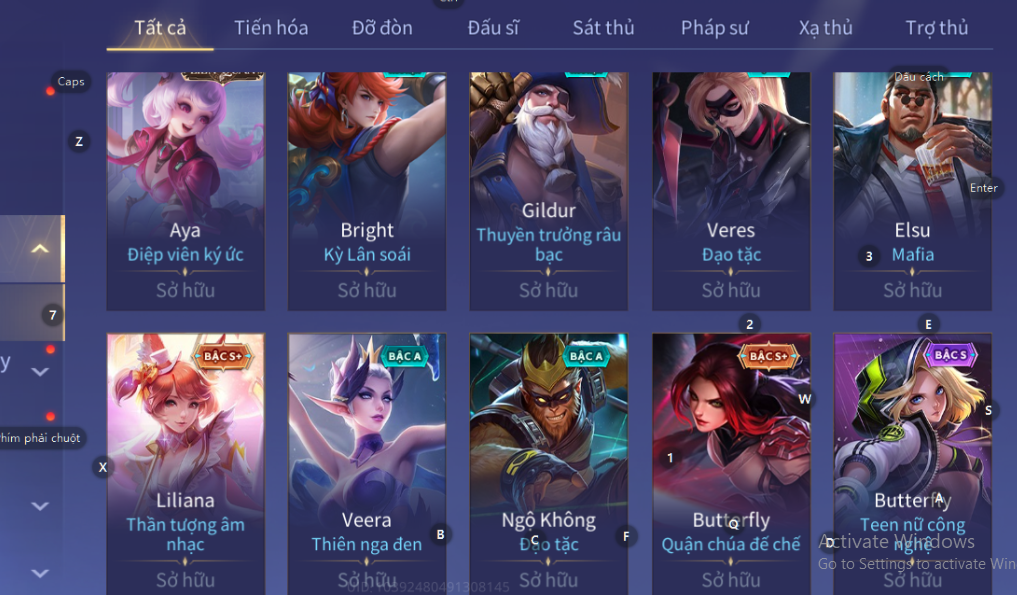1017x595 pixels.
Task: Choose the Gildur Thuyền trưởng râu bạc skin
Action: click(x=549, y=191)
